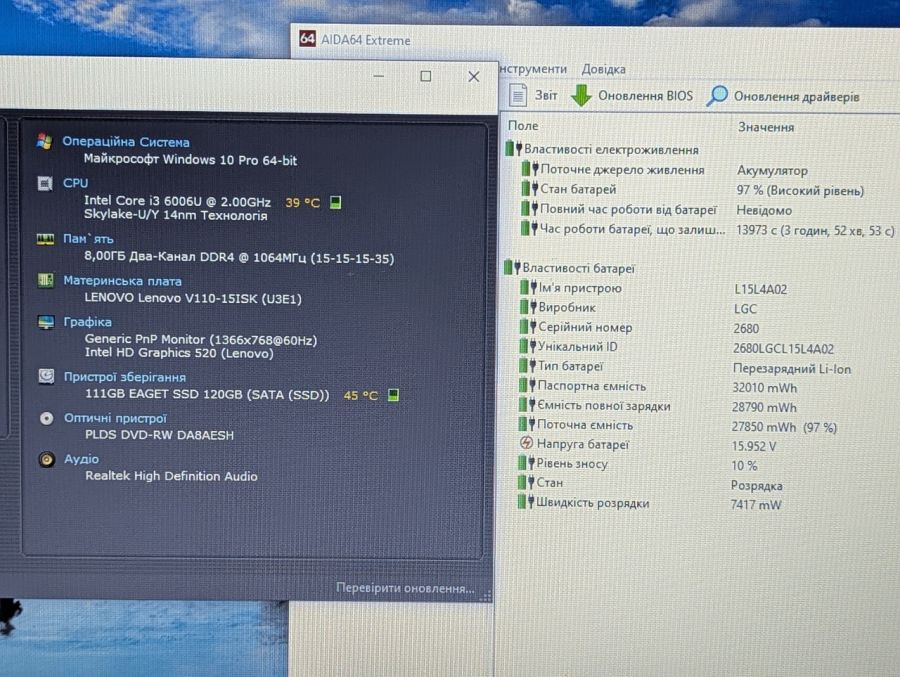Click Перевірити оновлення link in Speccy

[x=405, y=588]
